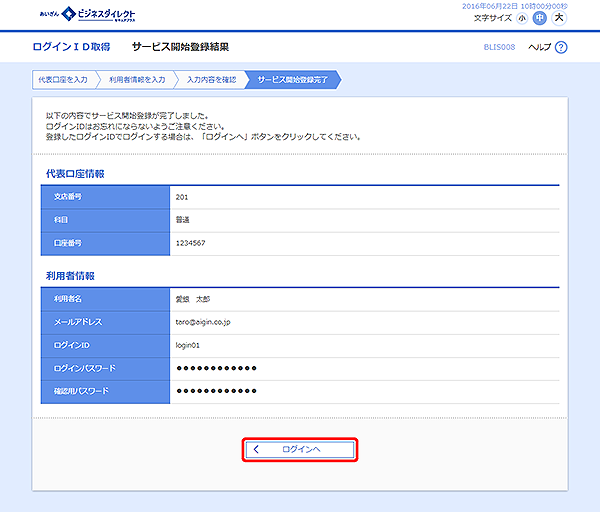This screenshot has height=512, width=600.
Task: Click the ログインID row label
Action: 72,345
